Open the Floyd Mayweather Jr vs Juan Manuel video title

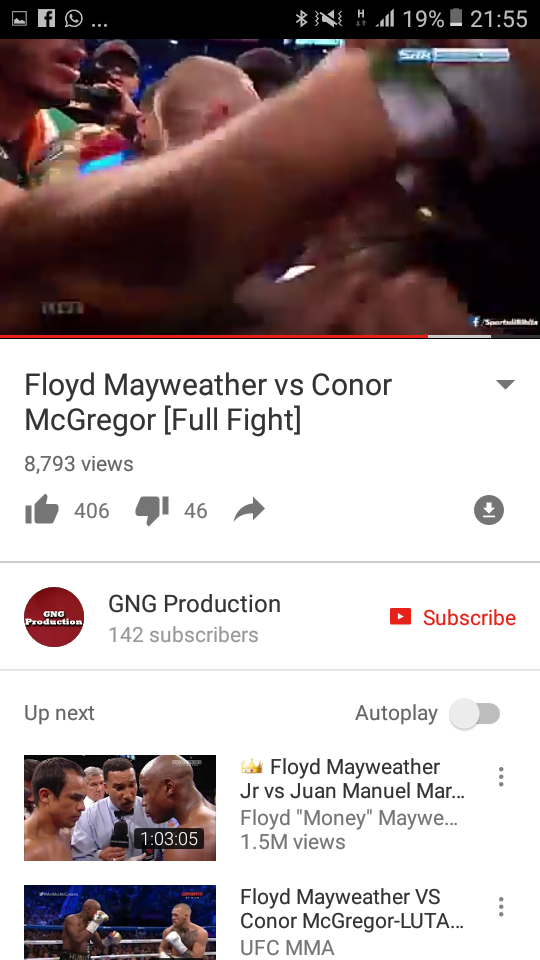coord(353,778)
